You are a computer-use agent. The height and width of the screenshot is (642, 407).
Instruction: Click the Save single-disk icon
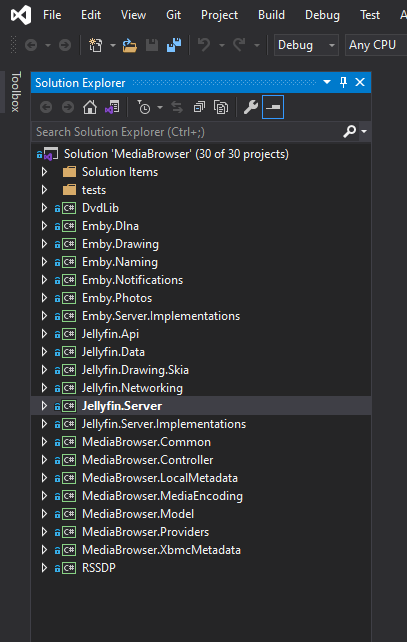click(x=152, y=45)
